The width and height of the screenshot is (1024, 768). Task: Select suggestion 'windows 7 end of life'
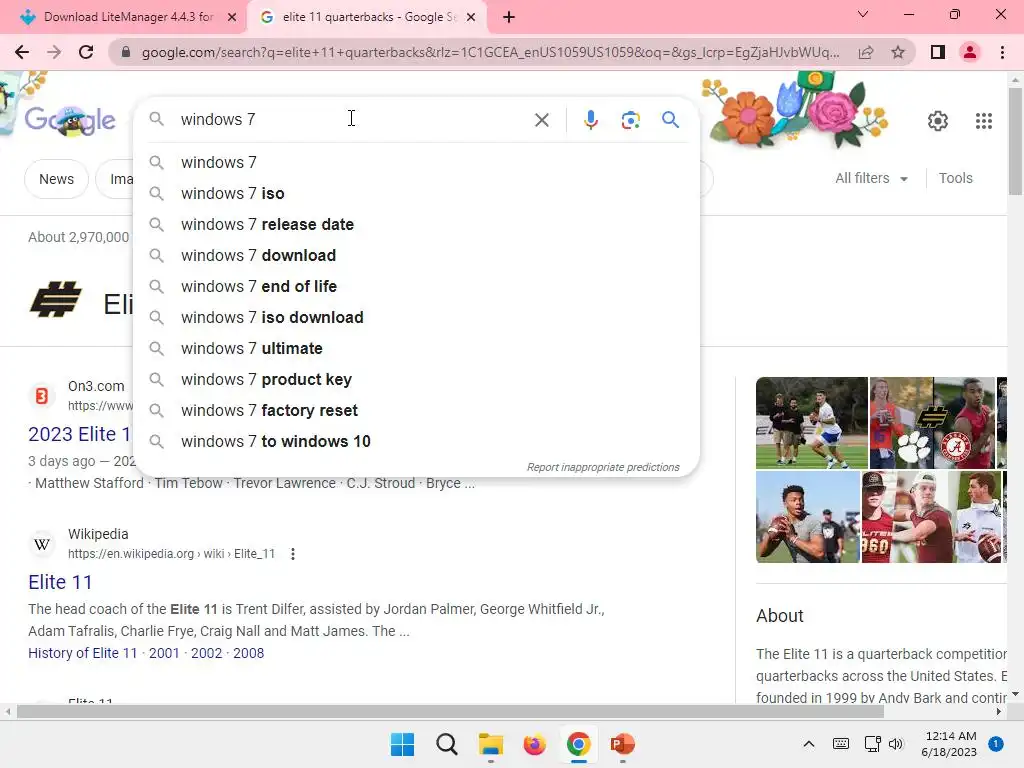click(x=416, y=287)
